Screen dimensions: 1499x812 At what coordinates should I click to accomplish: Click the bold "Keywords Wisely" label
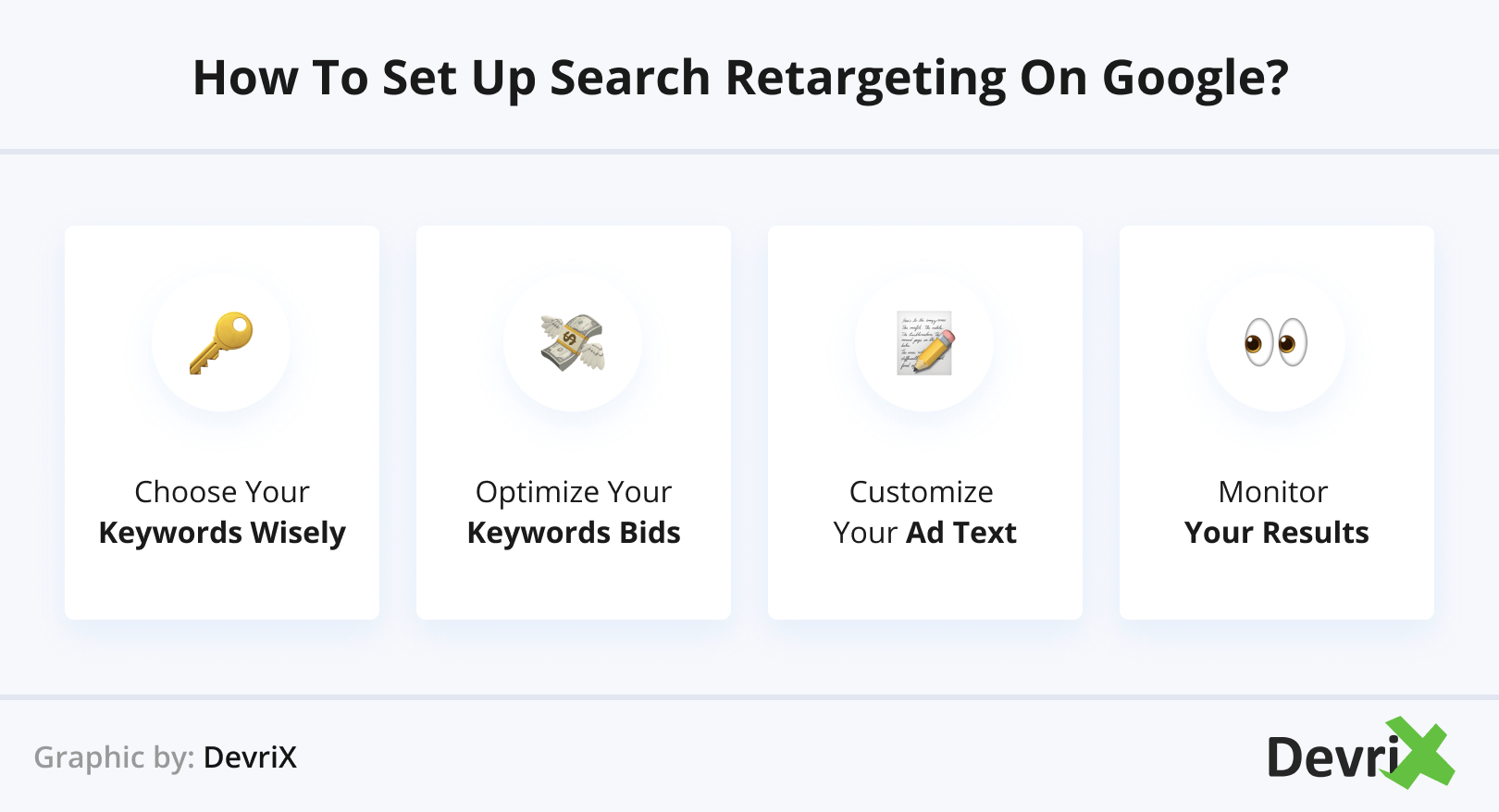[222, 533]
